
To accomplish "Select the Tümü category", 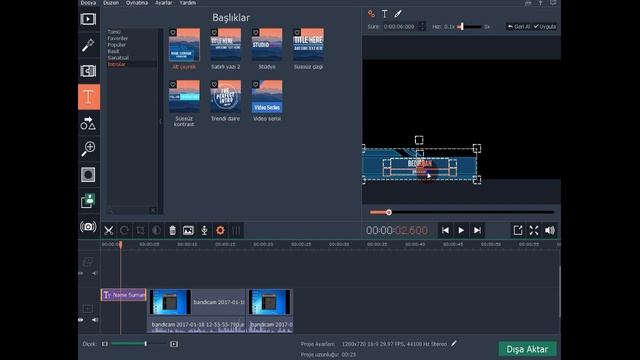I will tap(114, 32).
